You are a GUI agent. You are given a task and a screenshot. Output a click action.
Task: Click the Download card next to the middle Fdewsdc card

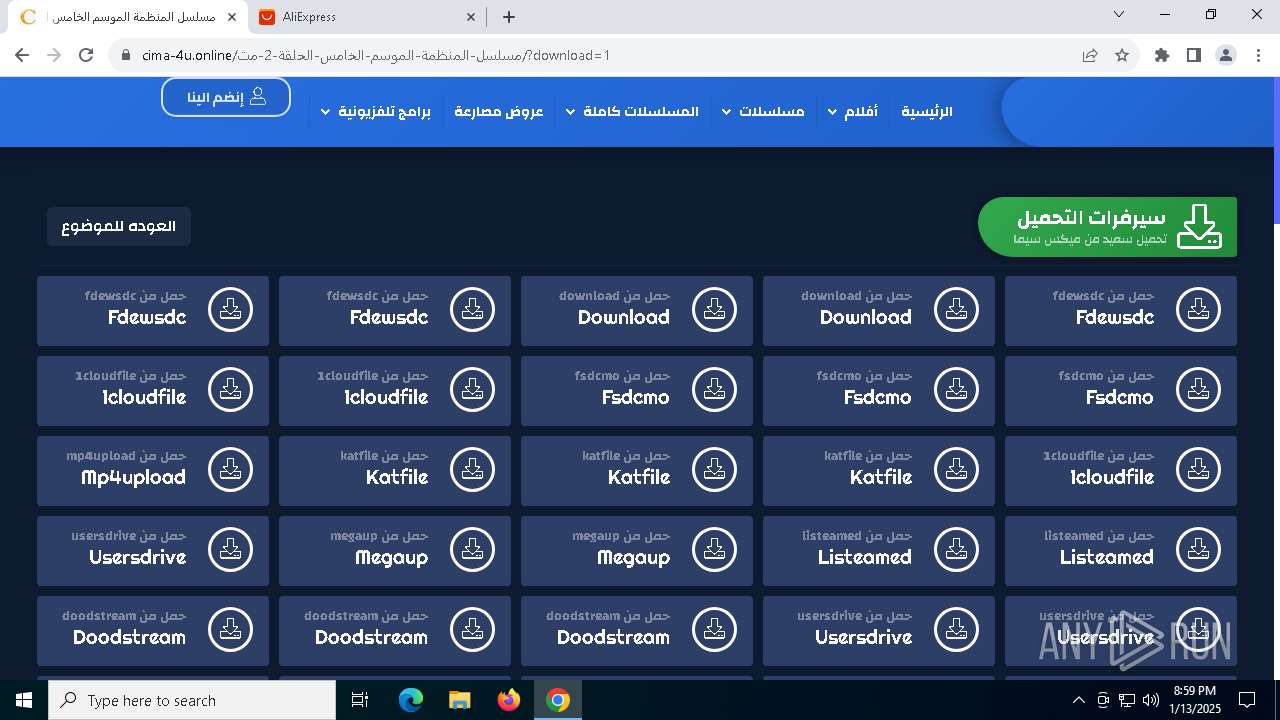[x=637, y=311]
